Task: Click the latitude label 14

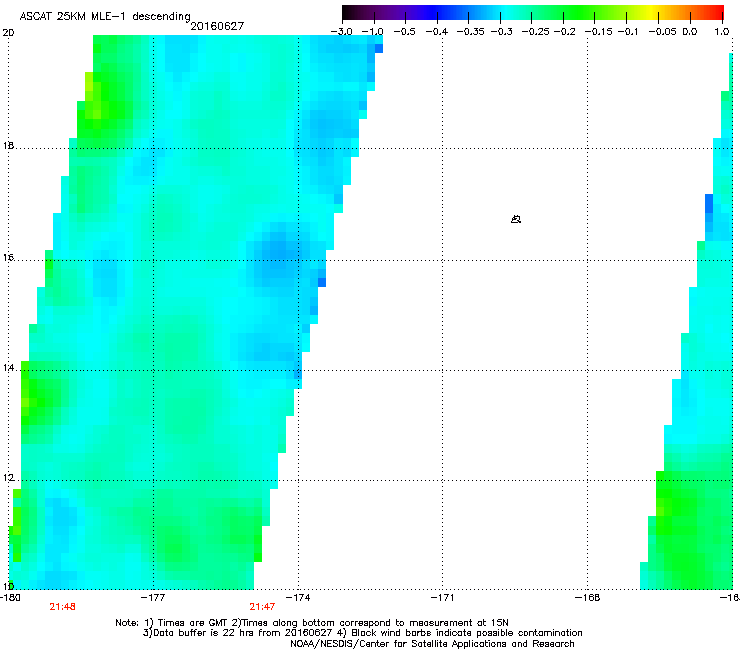Action: pyautogui.click(x=8, y=368)
